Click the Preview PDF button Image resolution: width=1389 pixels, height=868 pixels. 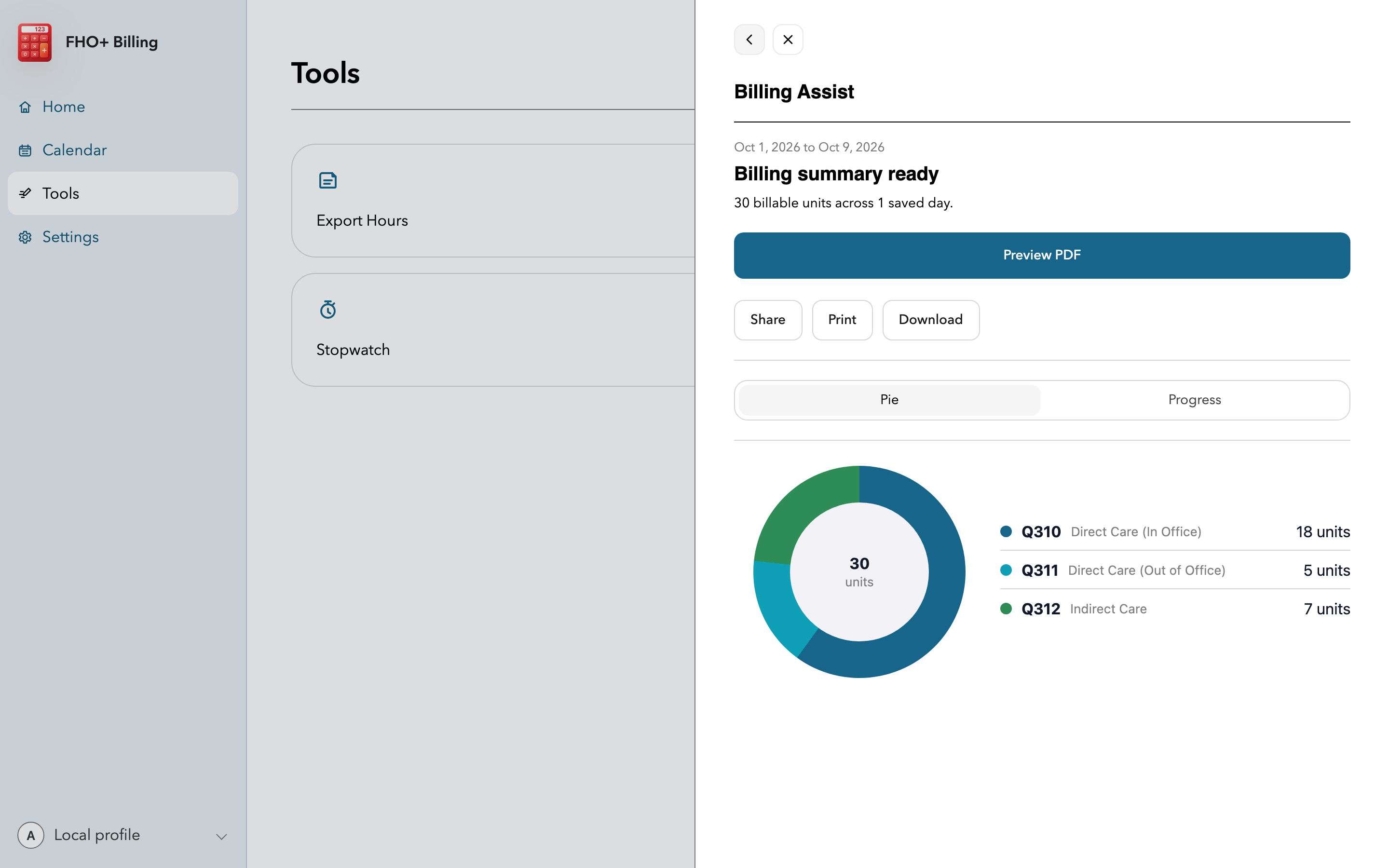(x=1042, y=256)
